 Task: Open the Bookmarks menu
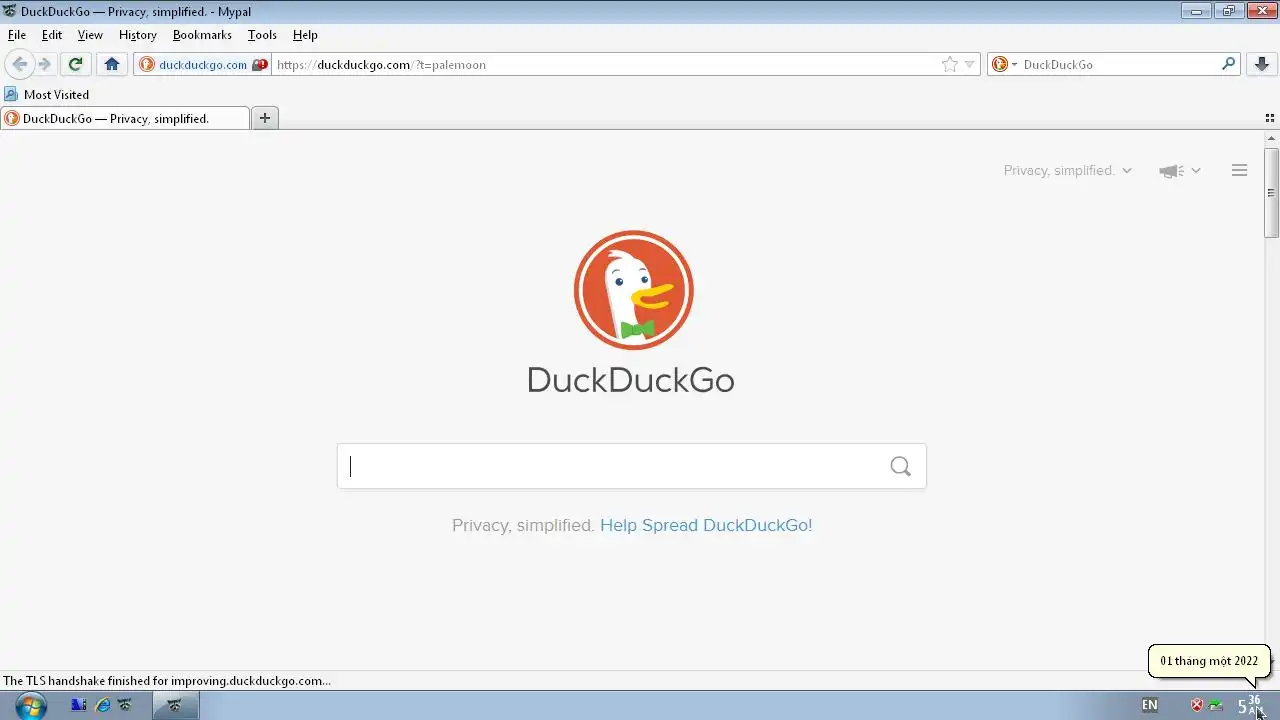202,34
